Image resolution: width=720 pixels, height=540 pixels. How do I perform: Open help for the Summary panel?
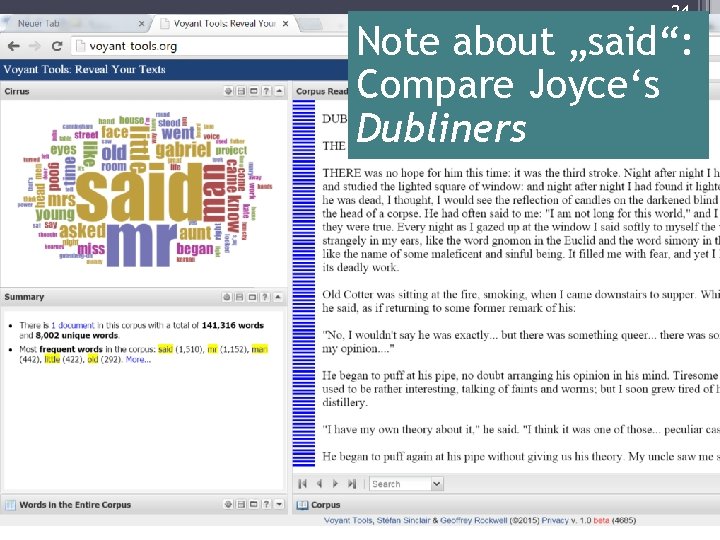coord(265,297)
